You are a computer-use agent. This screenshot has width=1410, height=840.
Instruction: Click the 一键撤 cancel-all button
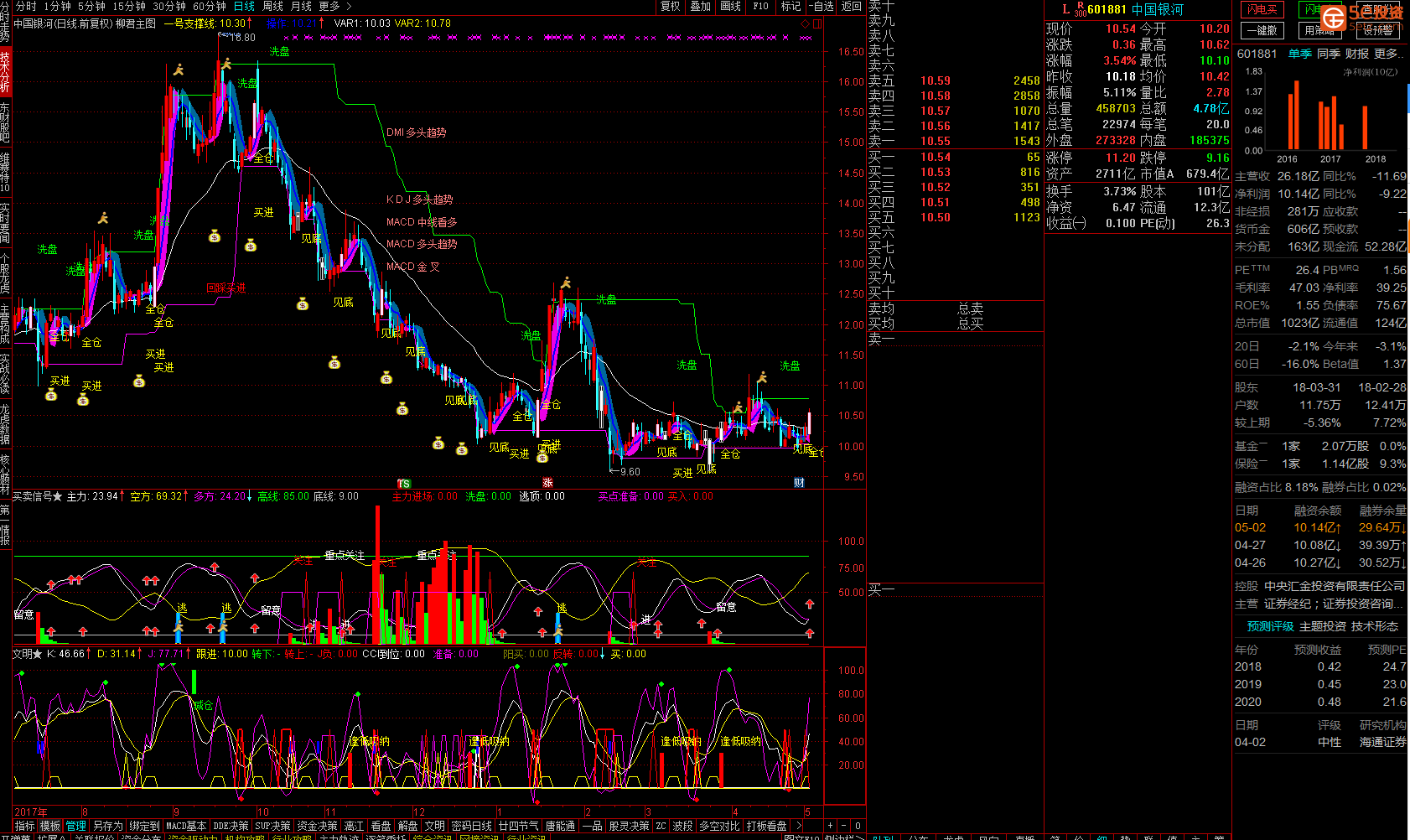click(x=1262, y=30)
